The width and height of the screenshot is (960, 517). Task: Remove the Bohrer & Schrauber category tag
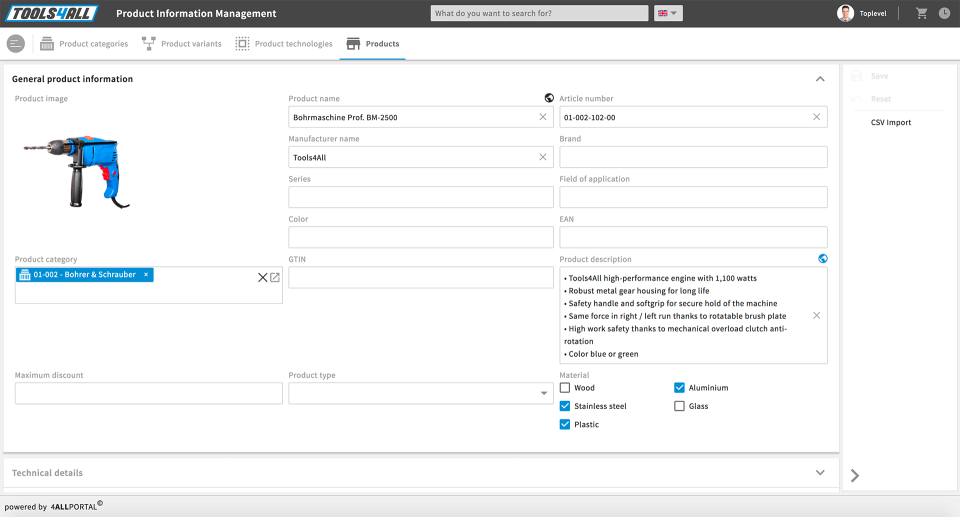(146, 275)
